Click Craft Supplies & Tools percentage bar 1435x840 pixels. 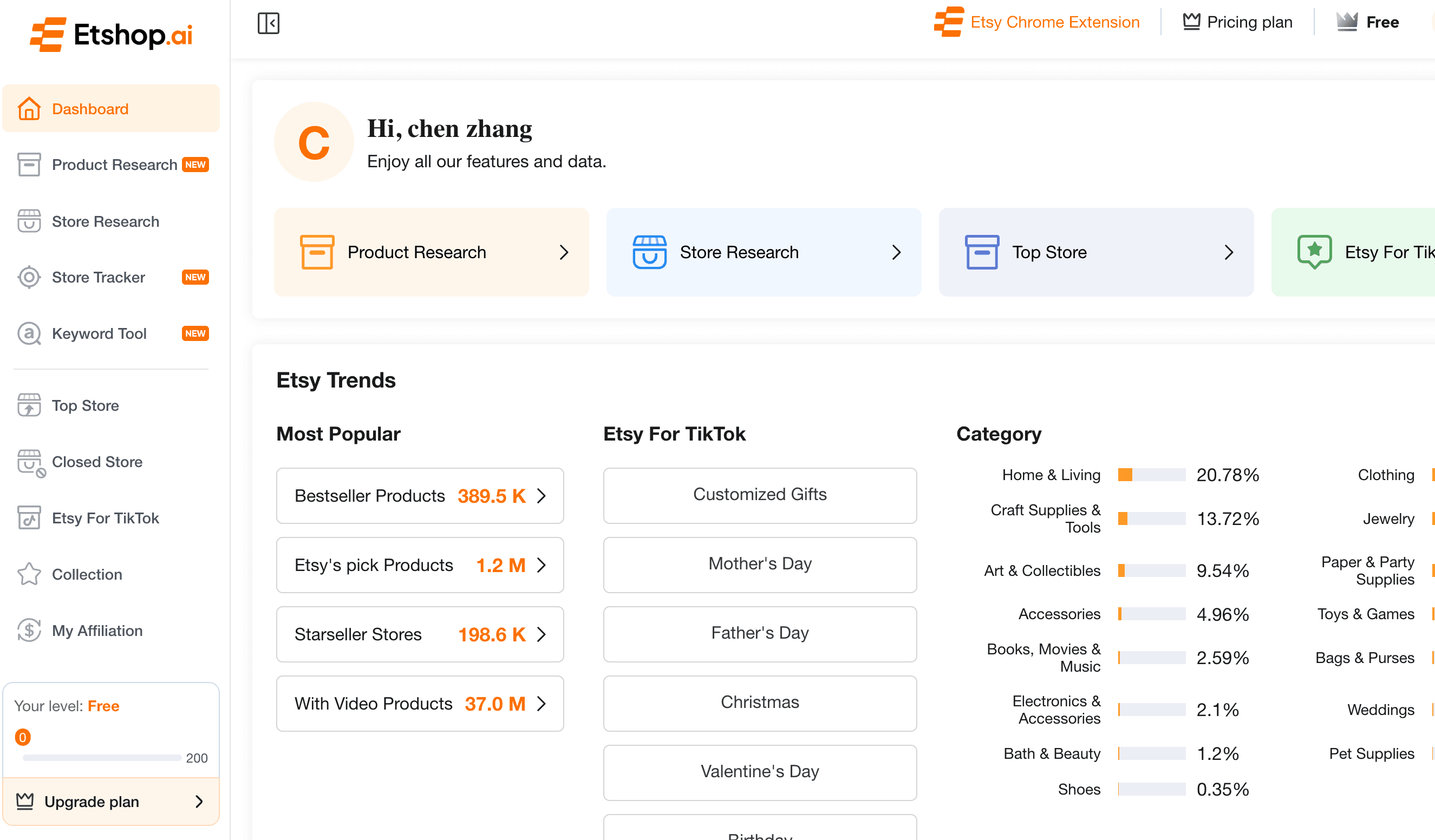coord(1151,519)
